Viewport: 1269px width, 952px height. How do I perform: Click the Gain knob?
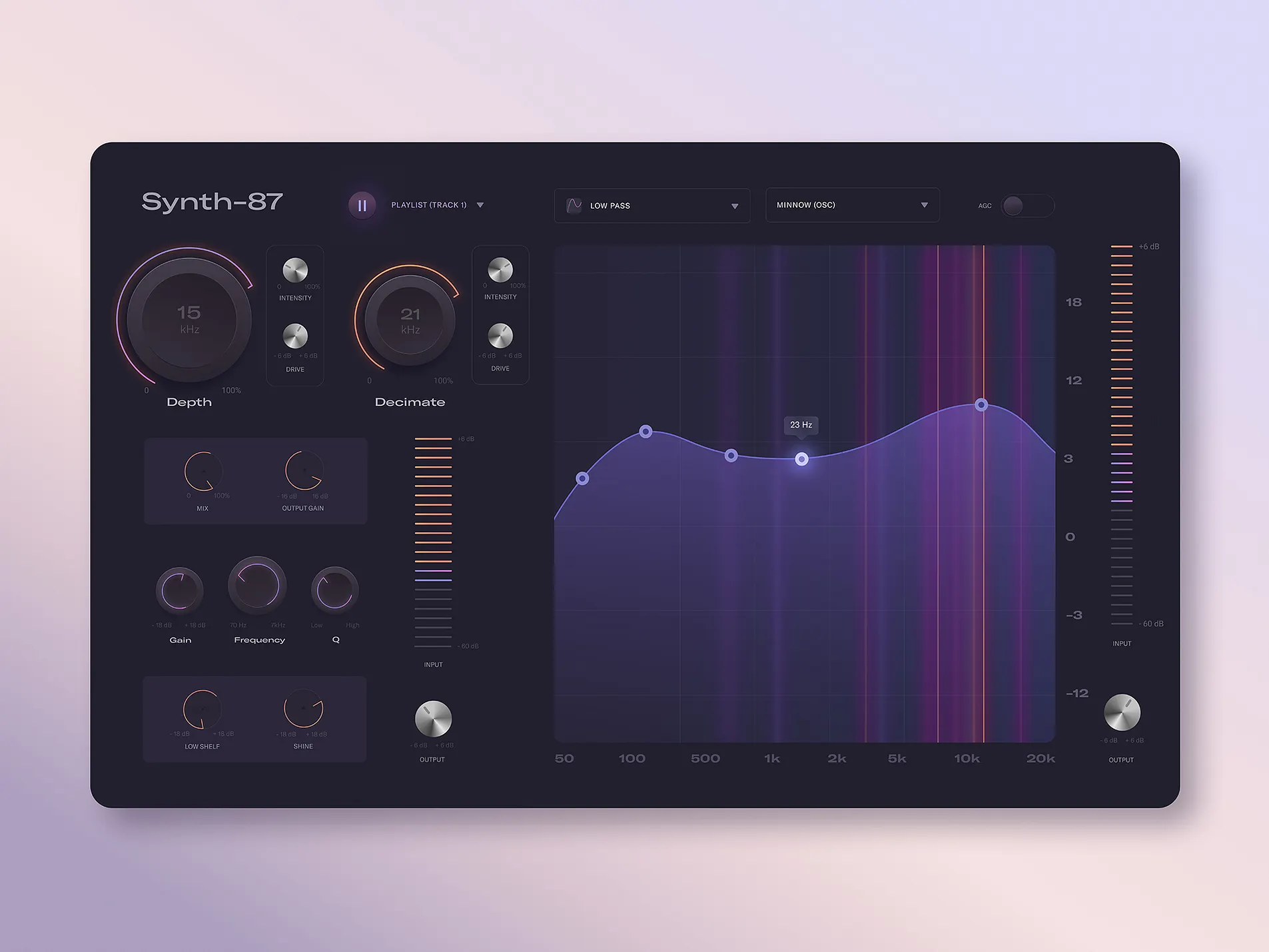180,590
